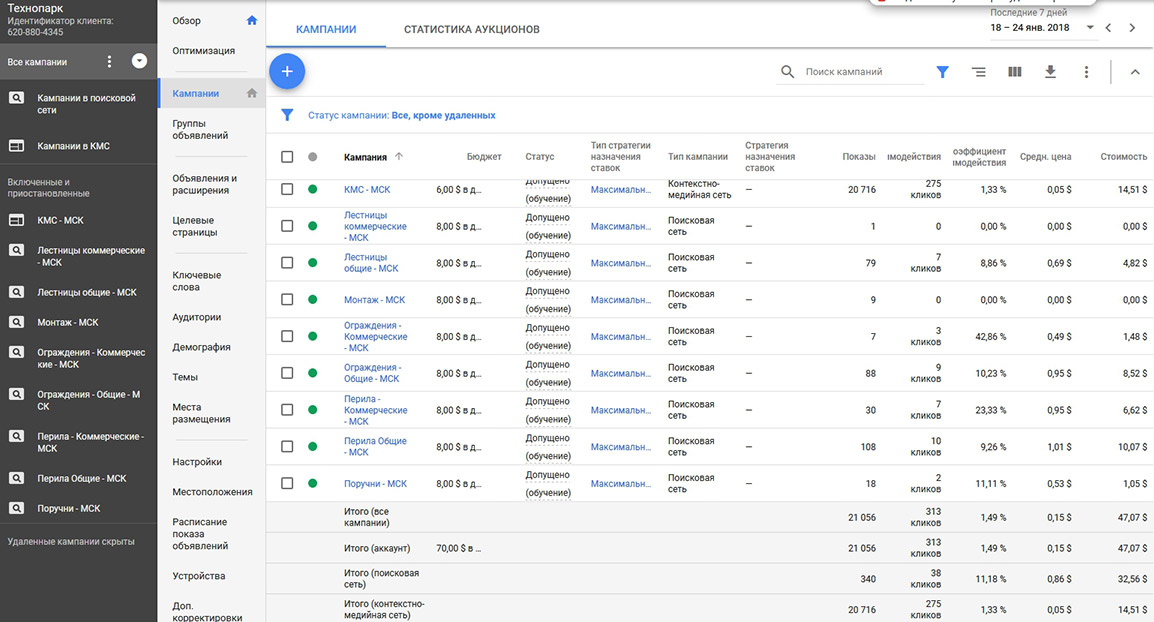Open the columns icon in toolbar
This screenshot has width=1154, height=622.
point(1014,72)
